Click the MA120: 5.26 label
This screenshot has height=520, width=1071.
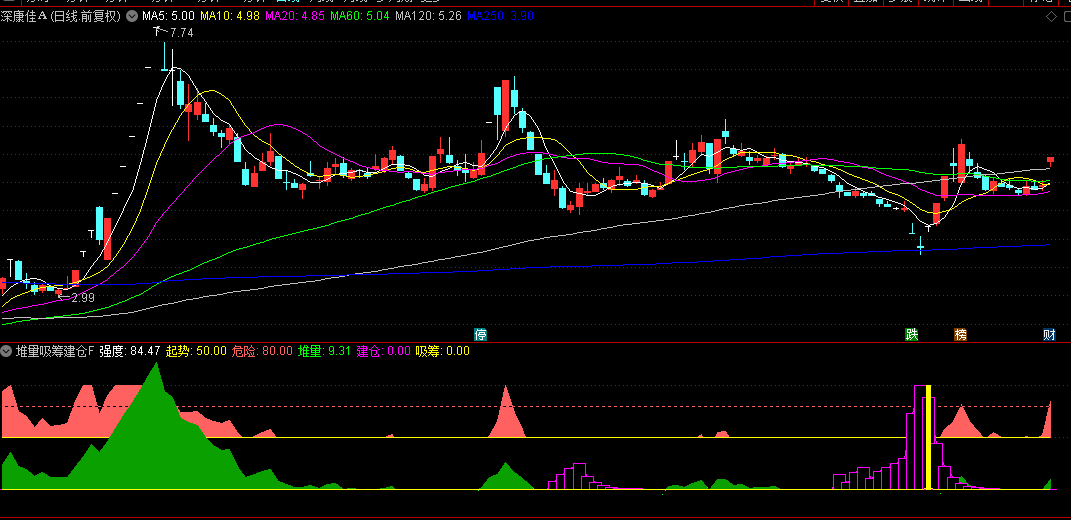click(x=428, y=16)
